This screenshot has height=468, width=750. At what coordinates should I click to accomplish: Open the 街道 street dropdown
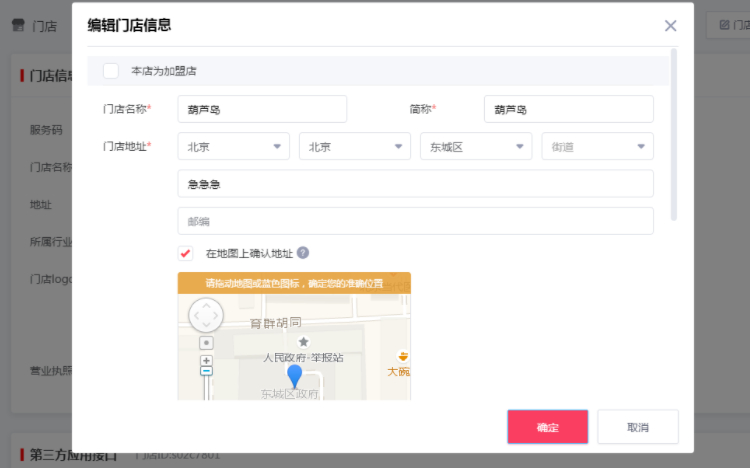coord(597,146)
